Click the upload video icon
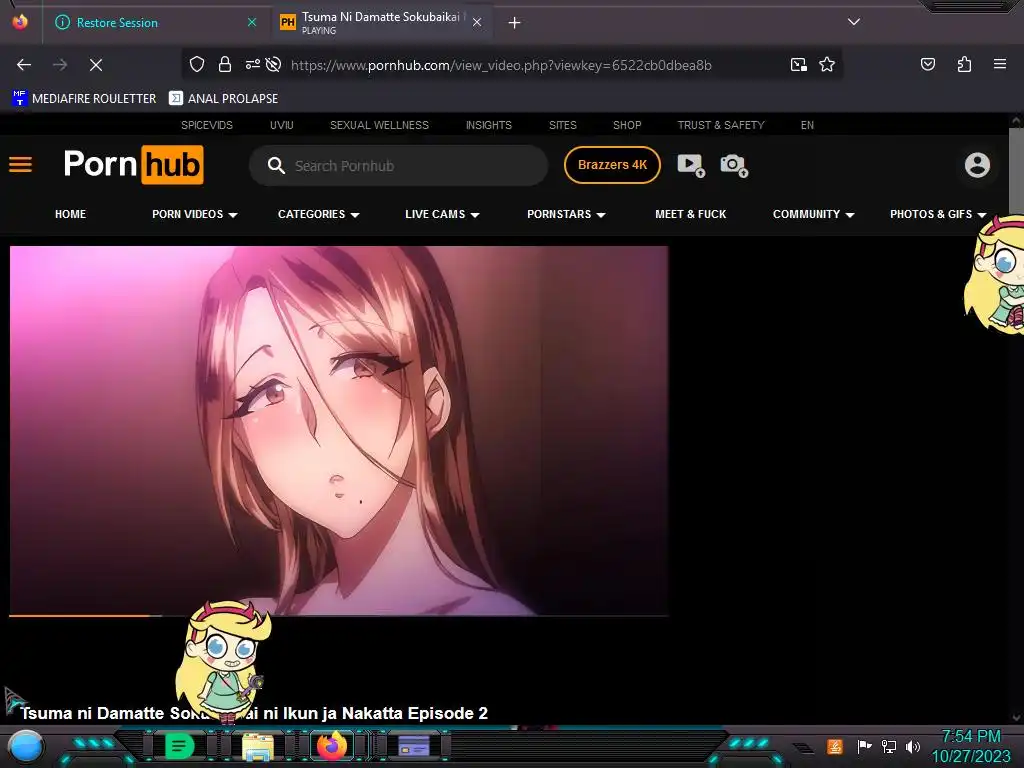 click(x=691, y=165)
